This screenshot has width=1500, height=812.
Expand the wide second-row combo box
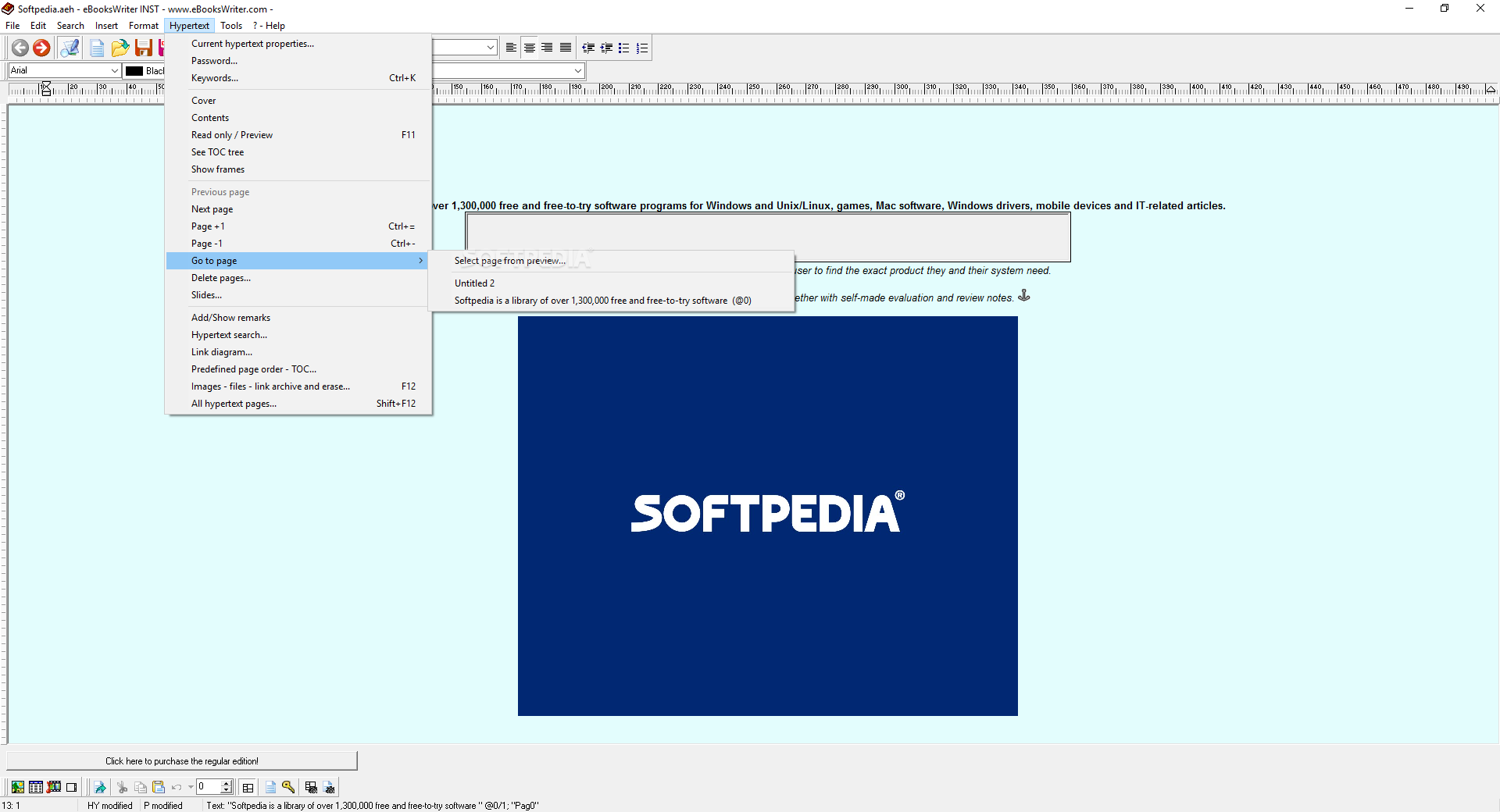click(578, 70)
